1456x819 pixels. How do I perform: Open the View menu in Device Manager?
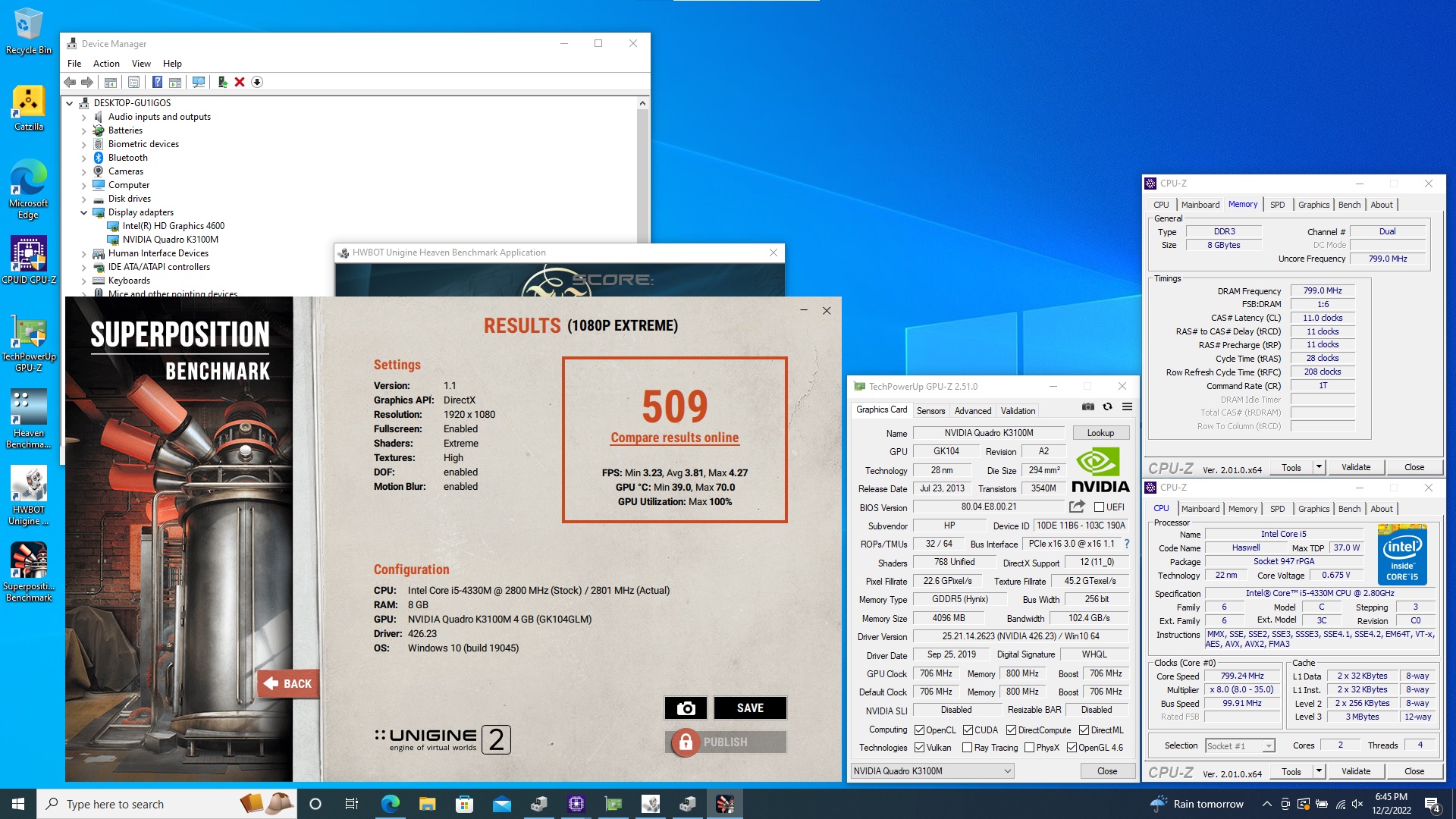141,64
